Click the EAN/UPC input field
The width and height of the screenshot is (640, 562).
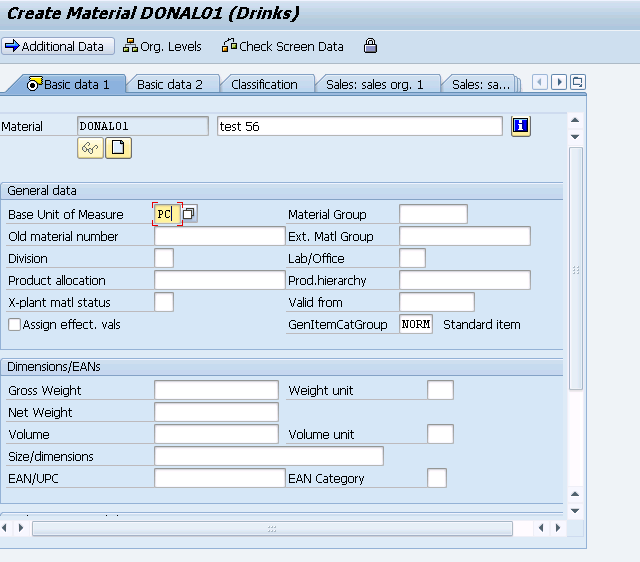pos(220,478)
